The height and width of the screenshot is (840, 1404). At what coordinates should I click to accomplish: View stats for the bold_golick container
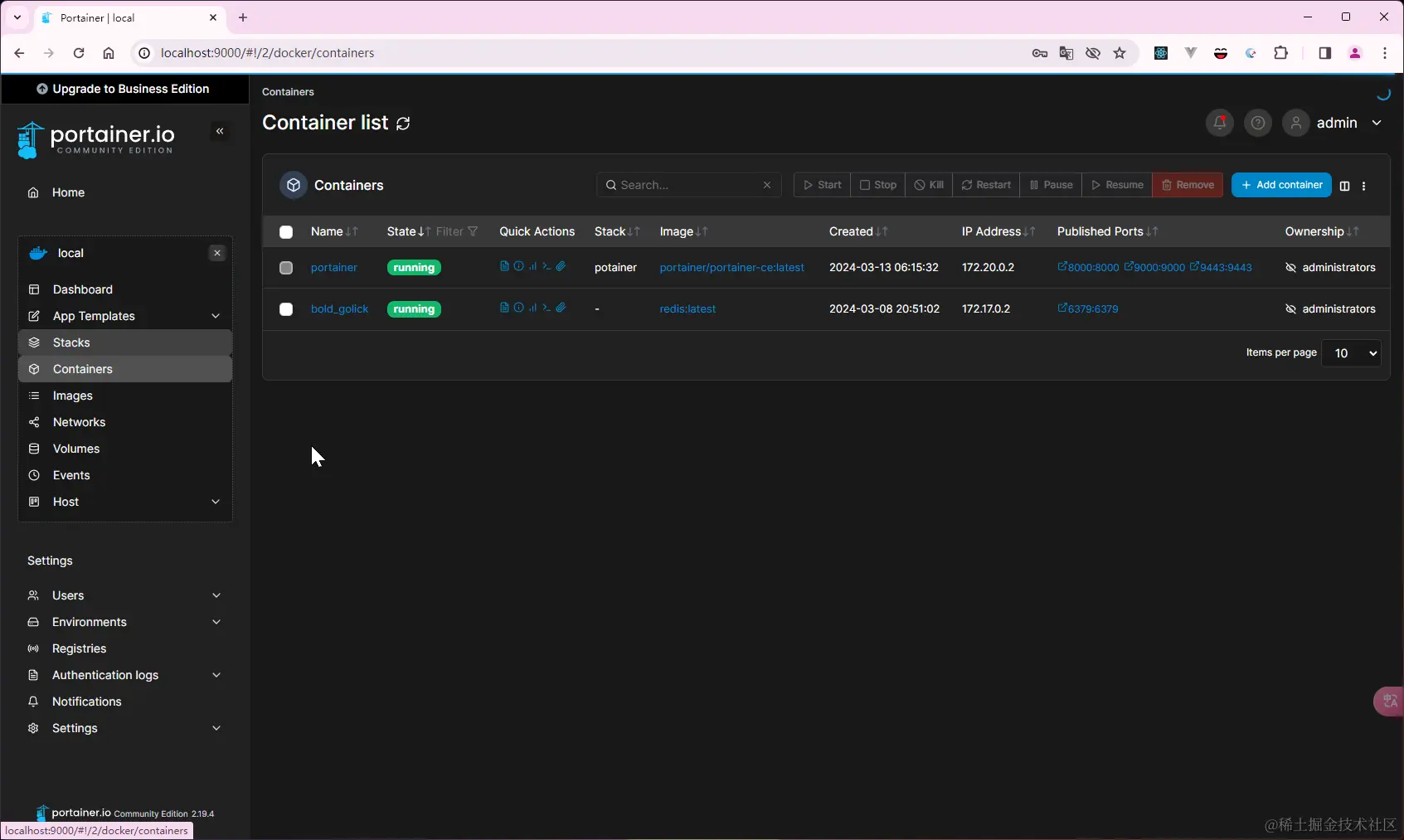click(x=532, y=308)
